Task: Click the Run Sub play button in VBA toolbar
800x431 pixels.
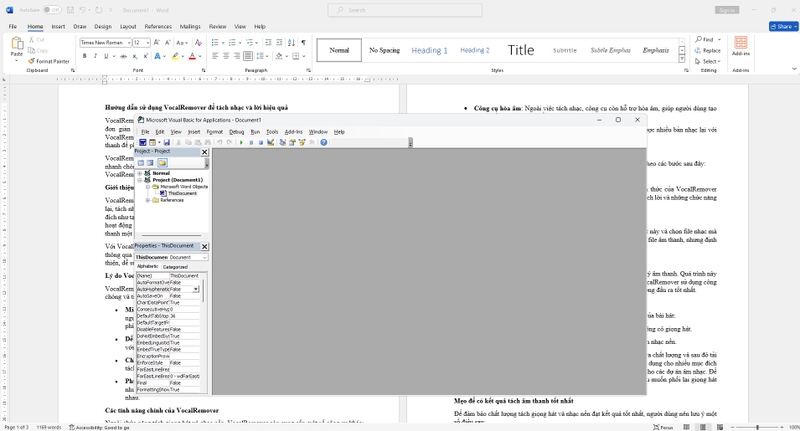Action: 241,143
